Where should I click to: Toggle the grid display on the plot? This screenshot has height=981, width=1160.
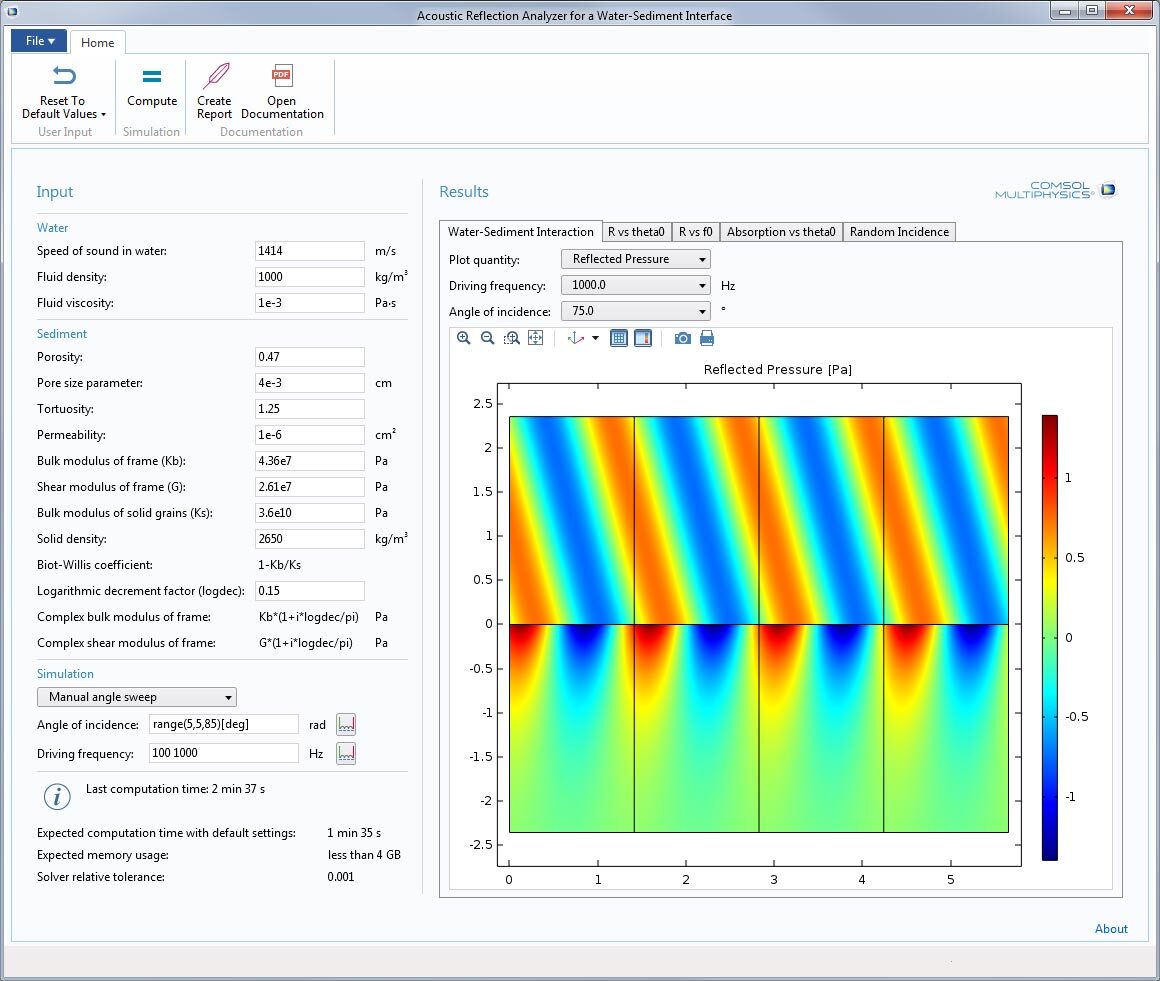pos(618,338)
